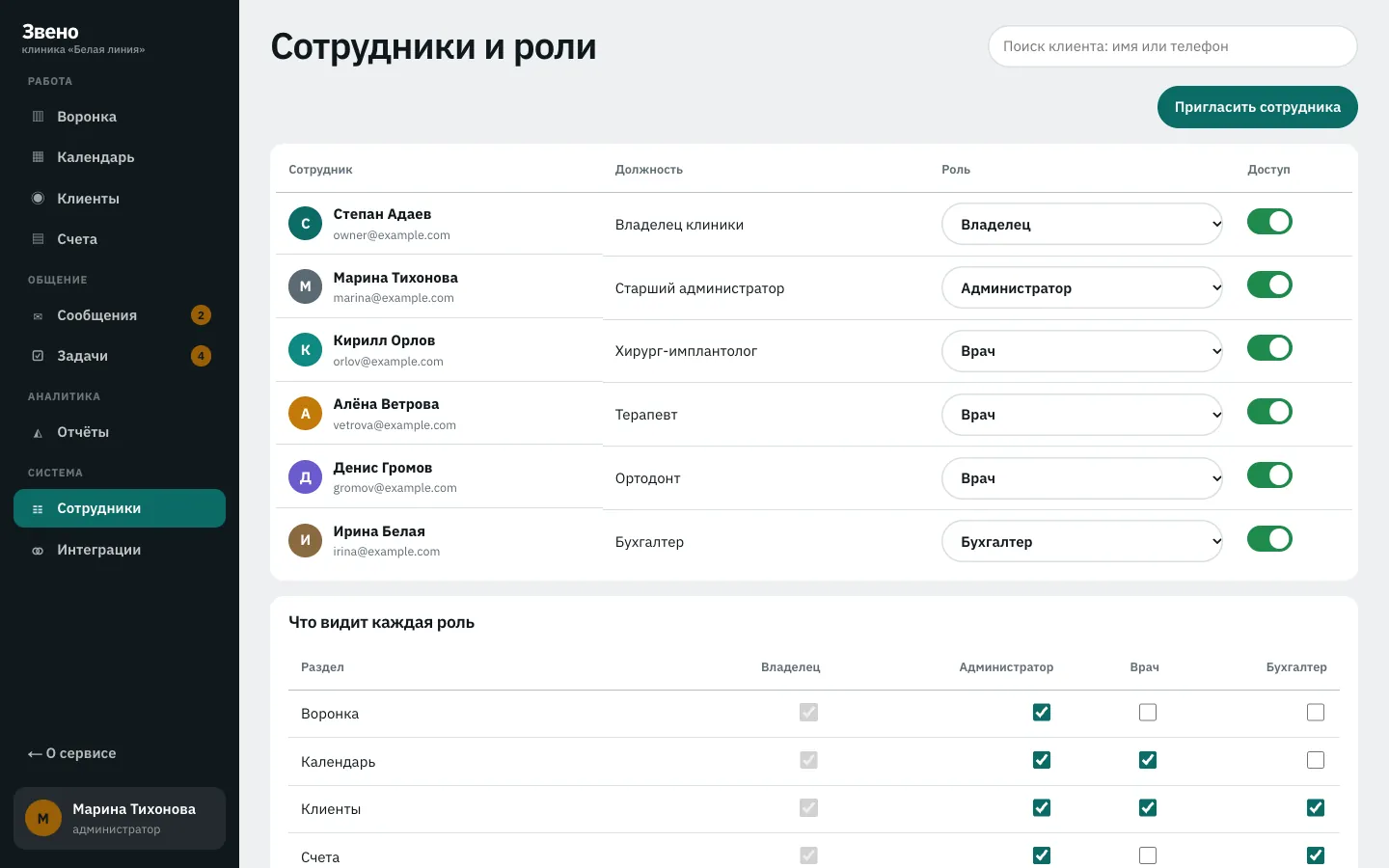This screenshot has width=1389, height=868.
Task: Click email owner@example.com
Action: [392, 235]
